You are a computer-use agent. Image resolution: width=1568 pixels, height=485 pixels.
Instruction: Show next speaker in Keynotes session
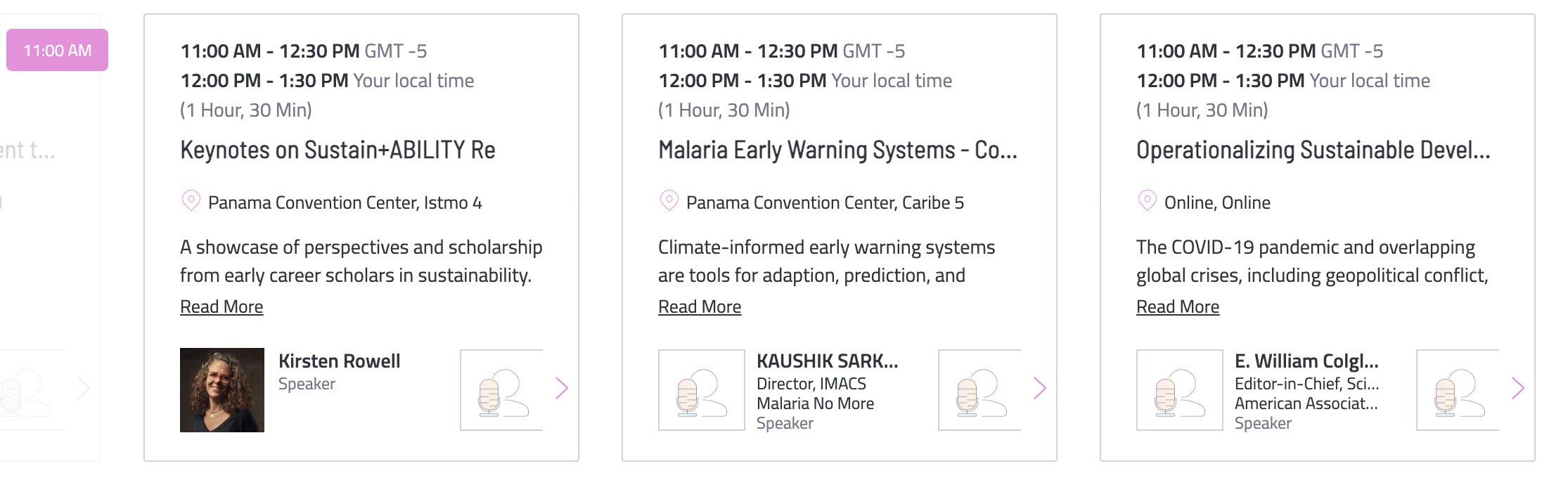(561, 388)
